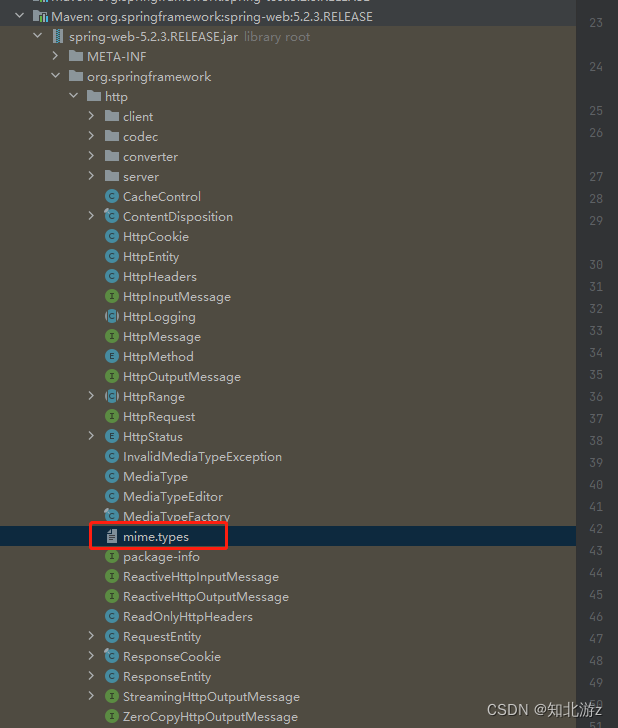Expand the HttpStatus enum node

(91, 436)
